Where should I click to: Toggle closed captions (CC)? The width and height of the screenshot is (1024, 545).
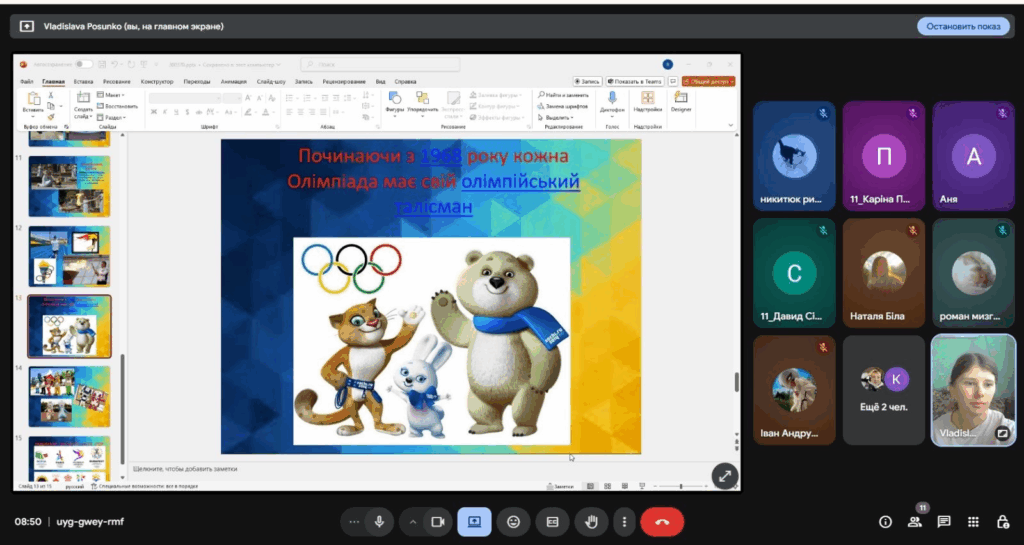(x=552, y=522)
